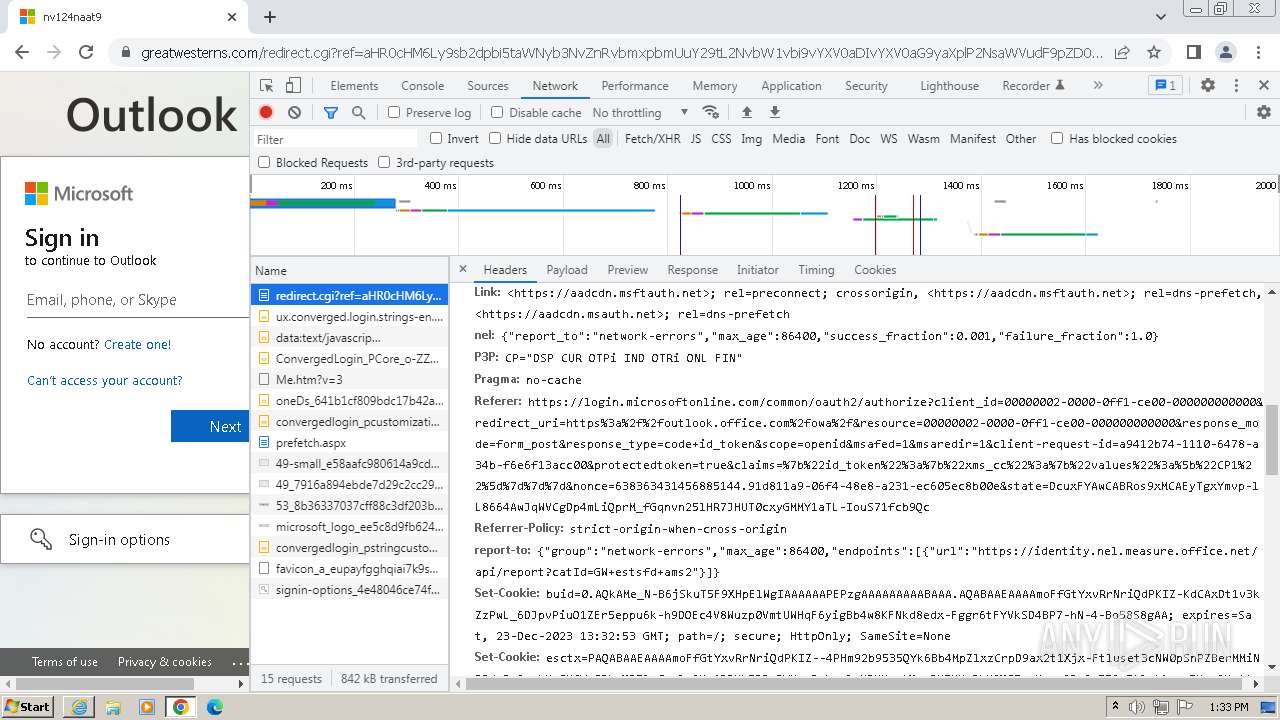Image resolution: width=1280 pixels, height=720 pixels.
Task: Open Sign-in options
Action: click(x=125, y=539)
